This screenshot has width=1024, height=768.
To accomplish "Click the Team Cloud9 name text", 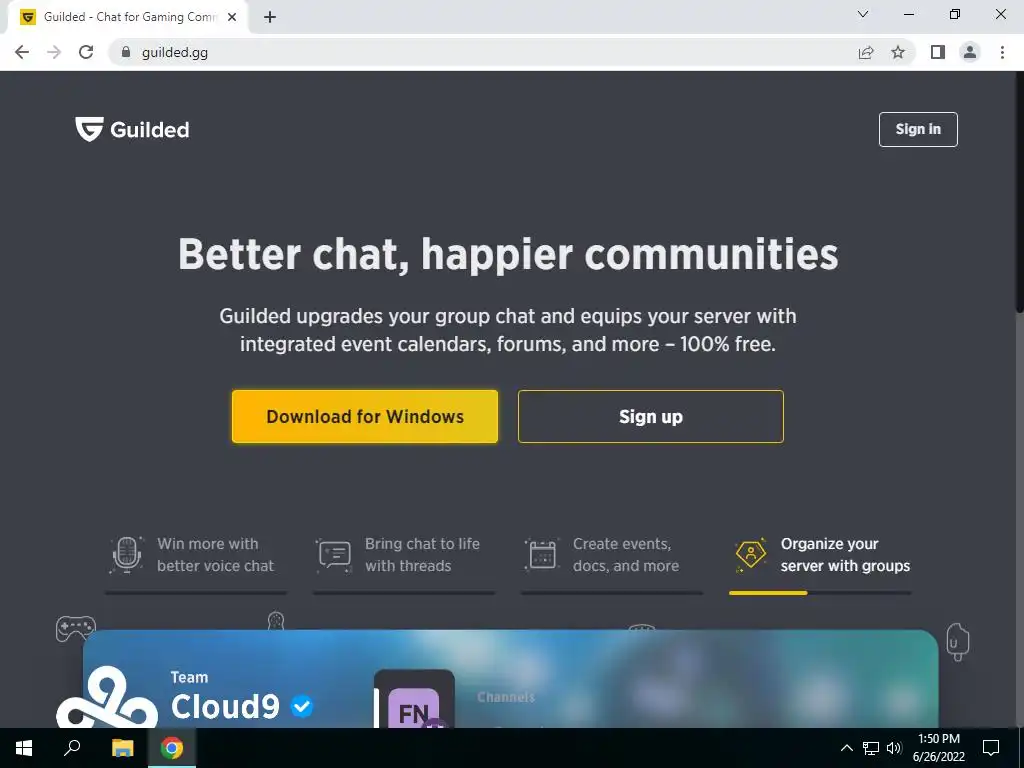I will [x=225, y=697].
